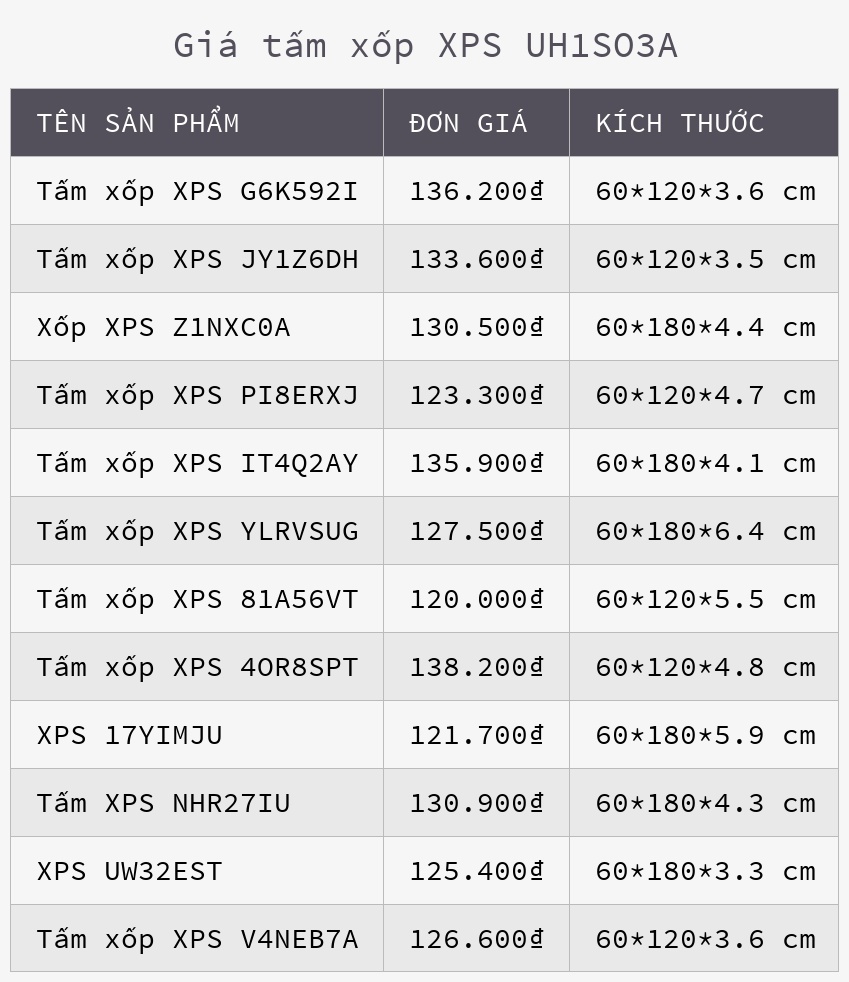The image size is (849, 982).
Task: Select size cell 60*180*5.9 cm
Action: (x=705, y=735)
